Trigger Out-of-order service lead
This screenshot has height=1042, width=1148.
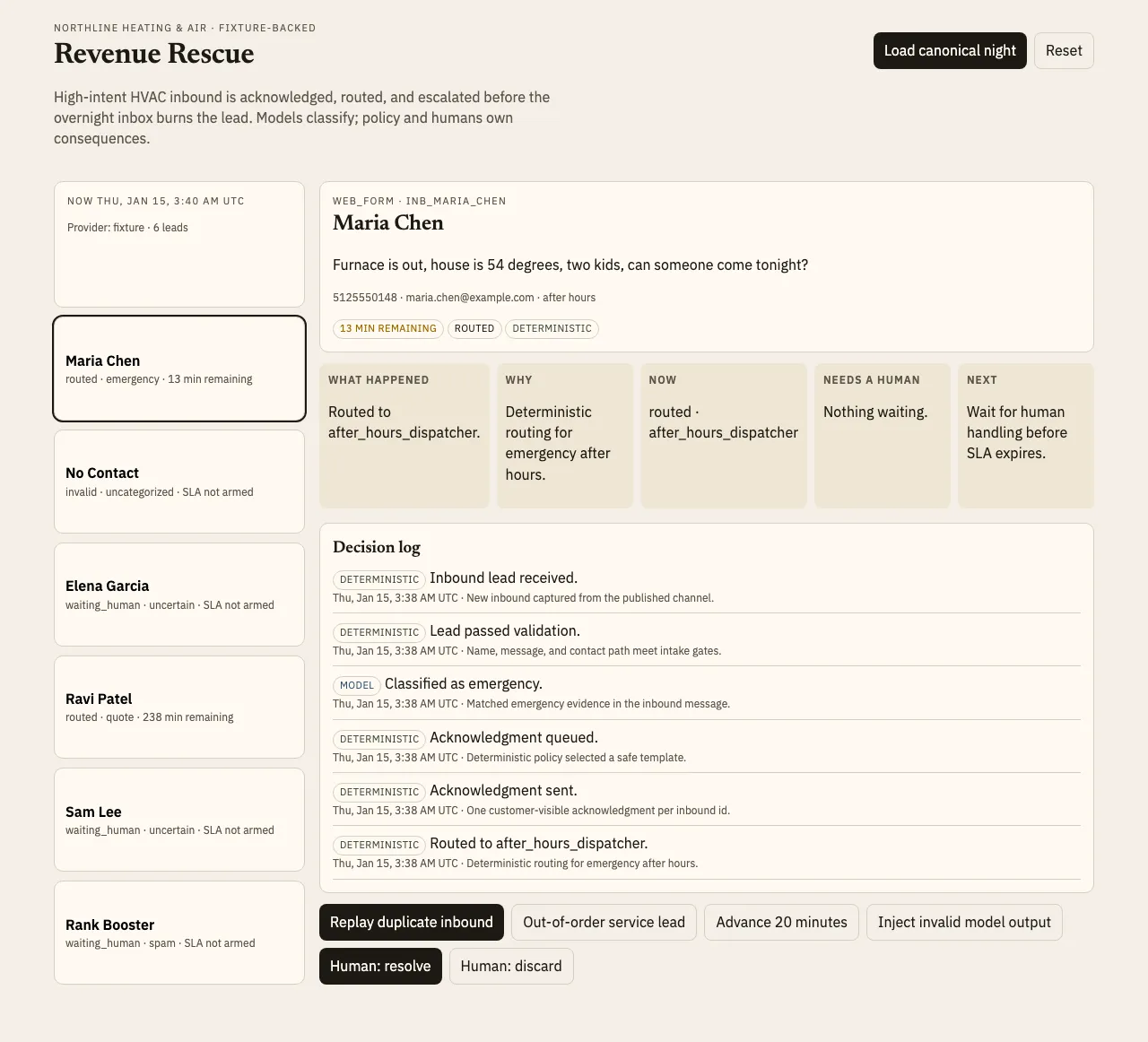pos(604,923)
